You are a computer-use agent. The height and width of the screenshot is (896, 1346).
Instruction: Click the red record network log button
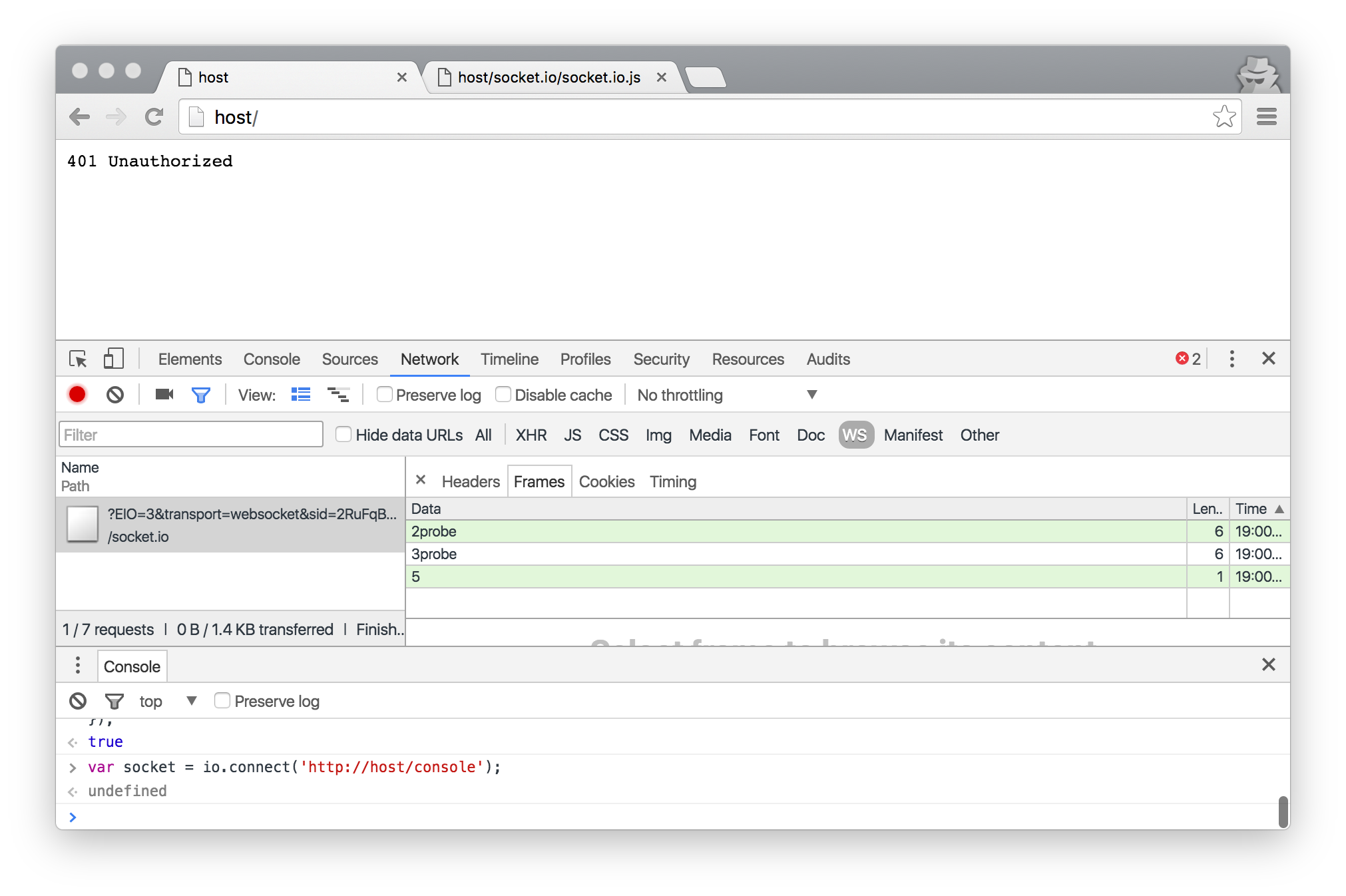pos(77,395)
